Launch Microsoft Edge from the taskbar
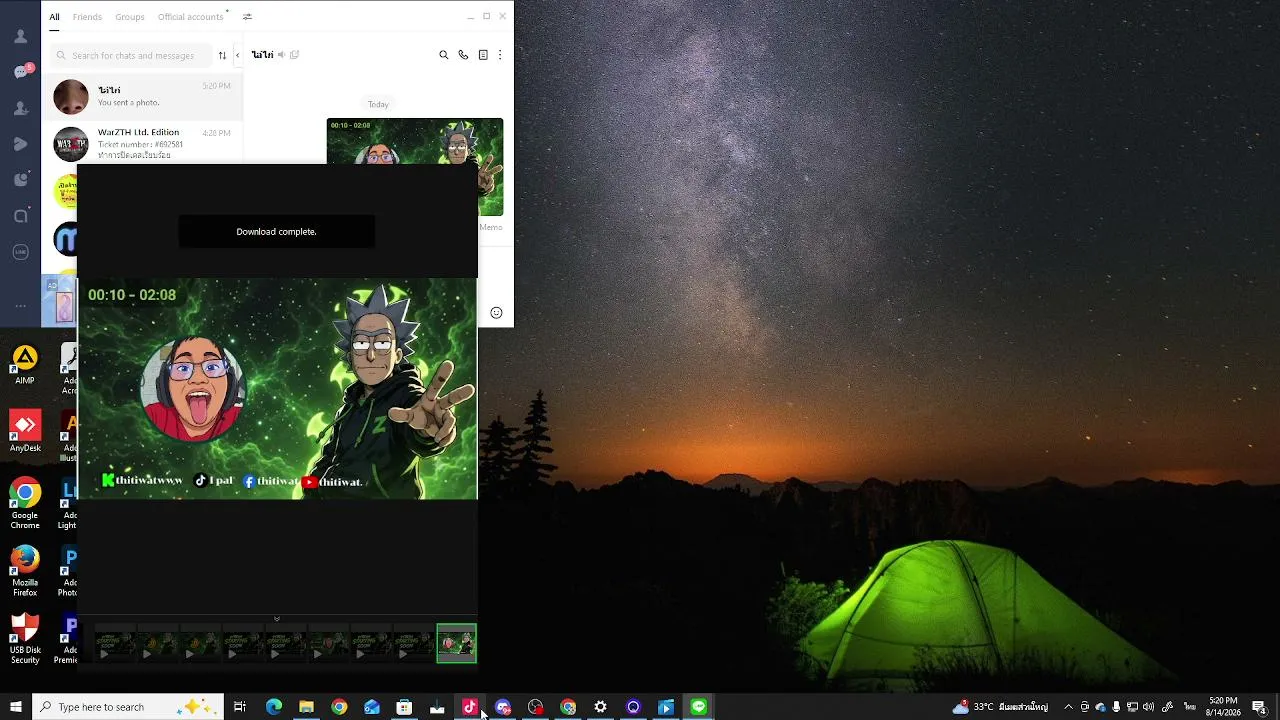Image resolution: width=1280 pixels, height=720 pixels. (x=274, y=707)
